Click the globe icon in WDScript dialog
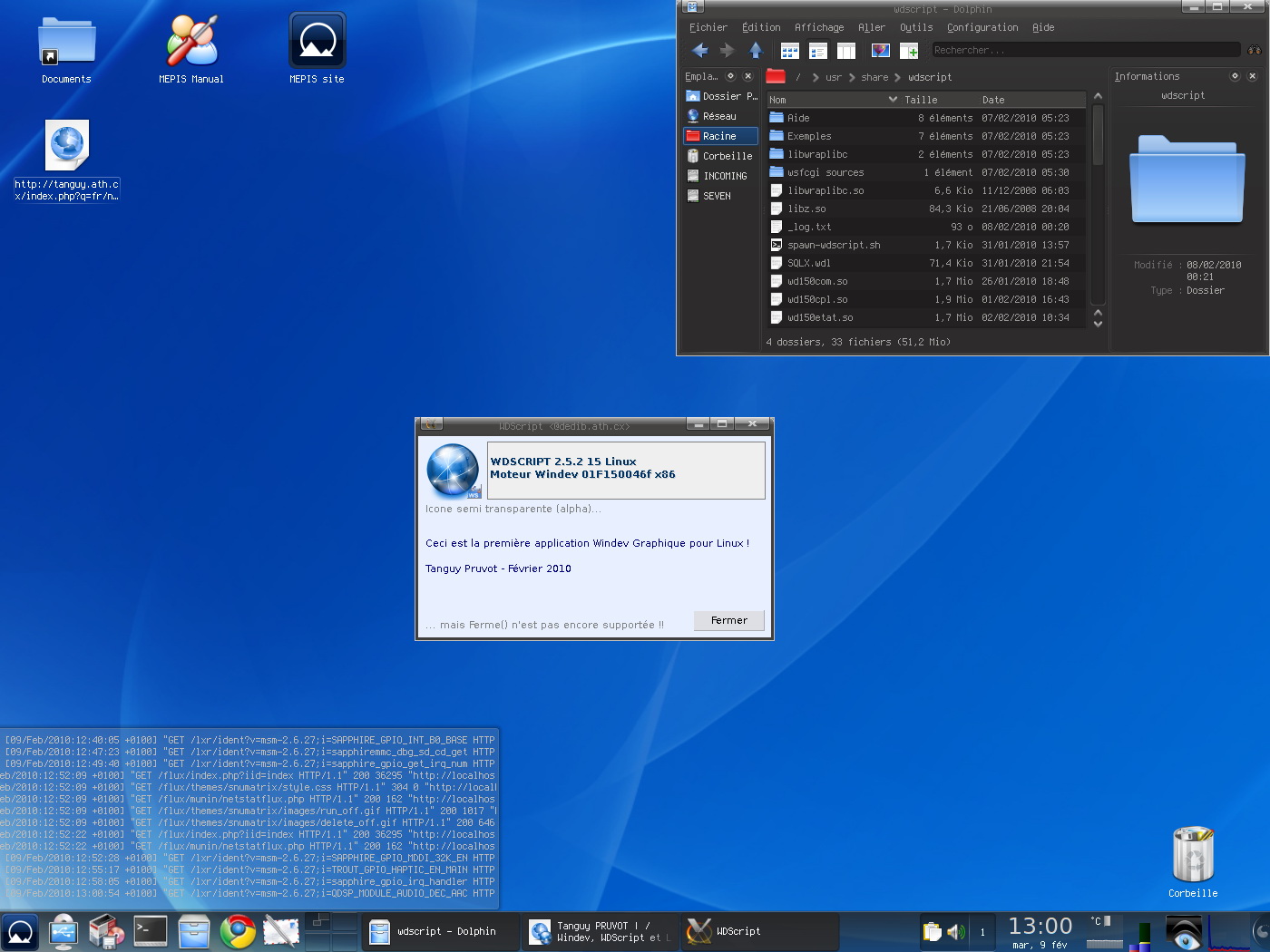The width and height of the screenshot is (1270, 952). tap(453, 471)
